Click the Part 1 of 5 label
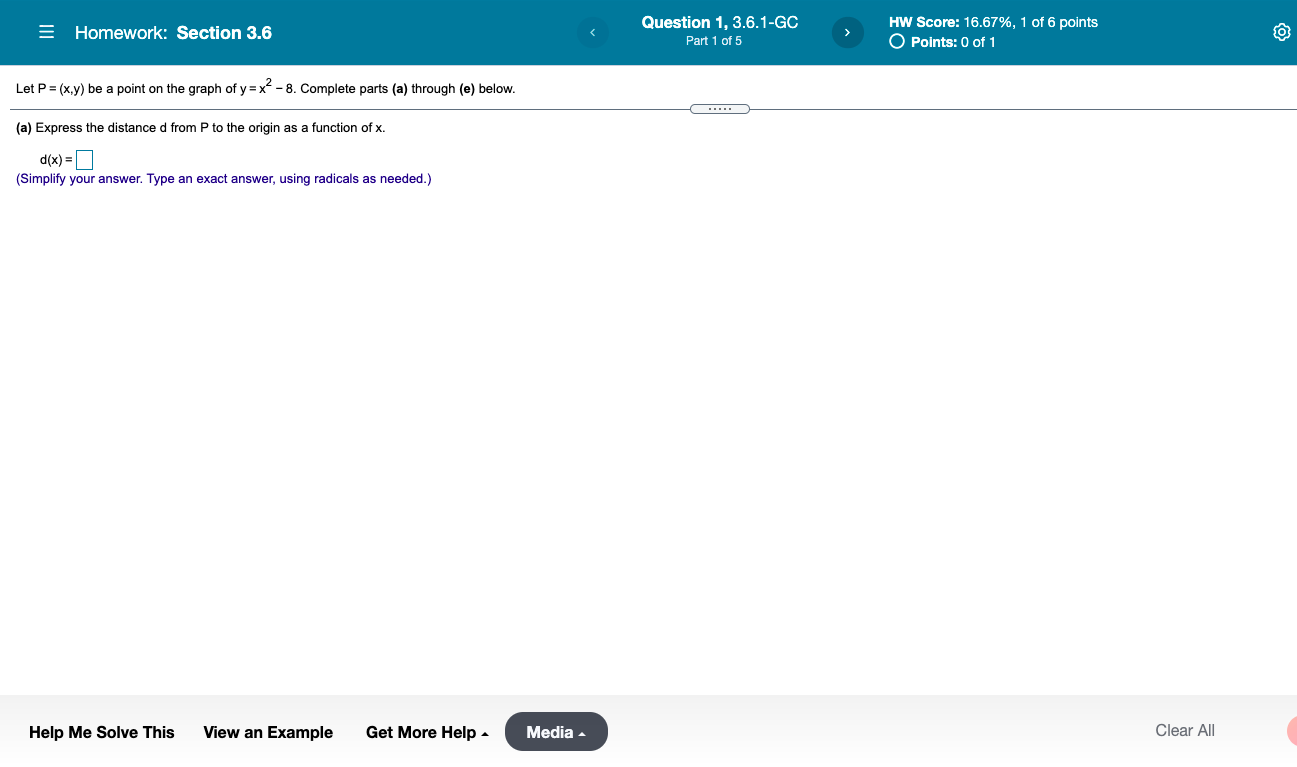This screenshot has height=767, width=1297. [714, 41]
